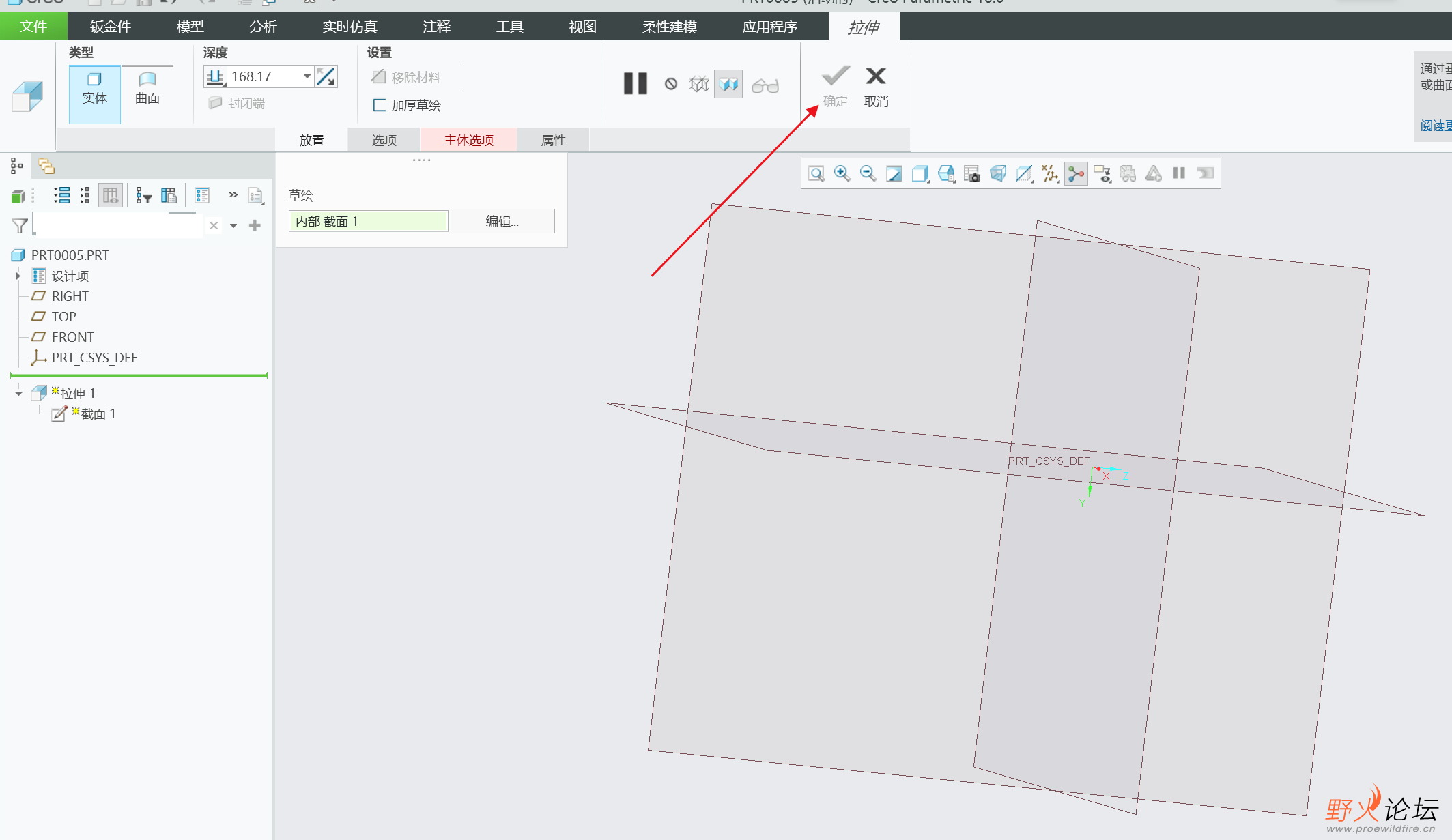Click the green cube icon in tree toolbar

(18, 197)
